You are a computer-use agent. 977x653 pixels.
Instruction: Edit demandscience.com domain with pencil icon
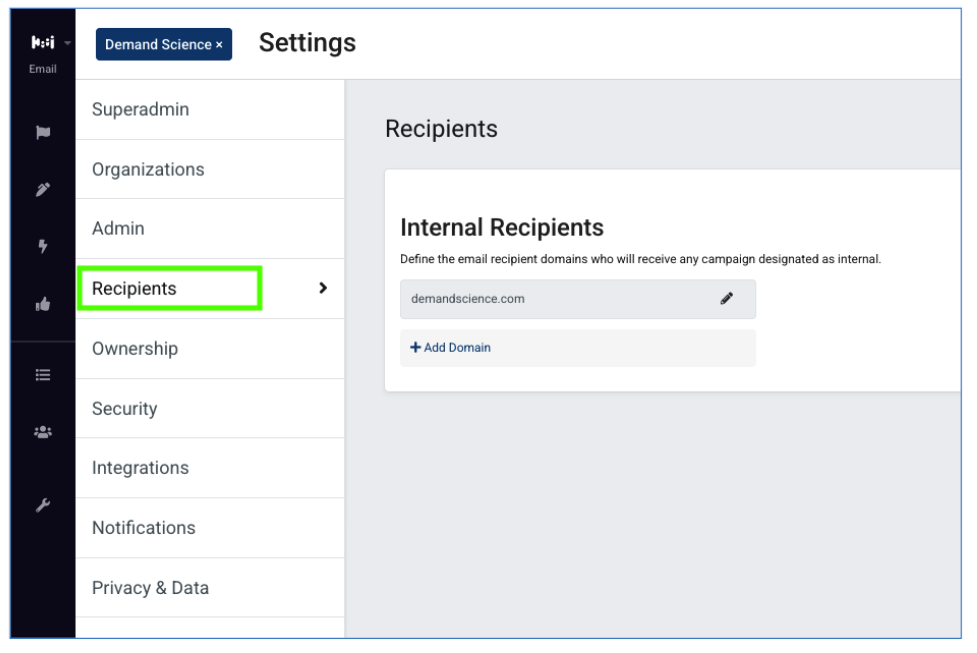[727, 298]
